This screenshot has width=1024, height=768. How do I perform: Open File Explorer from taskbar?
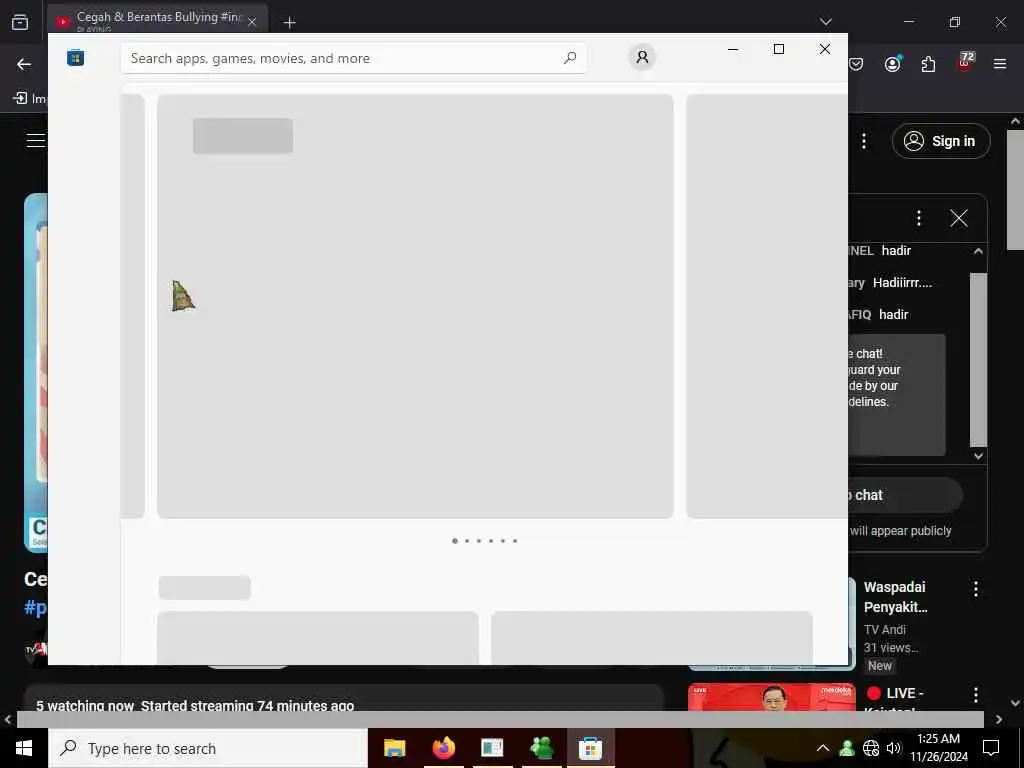394,748
